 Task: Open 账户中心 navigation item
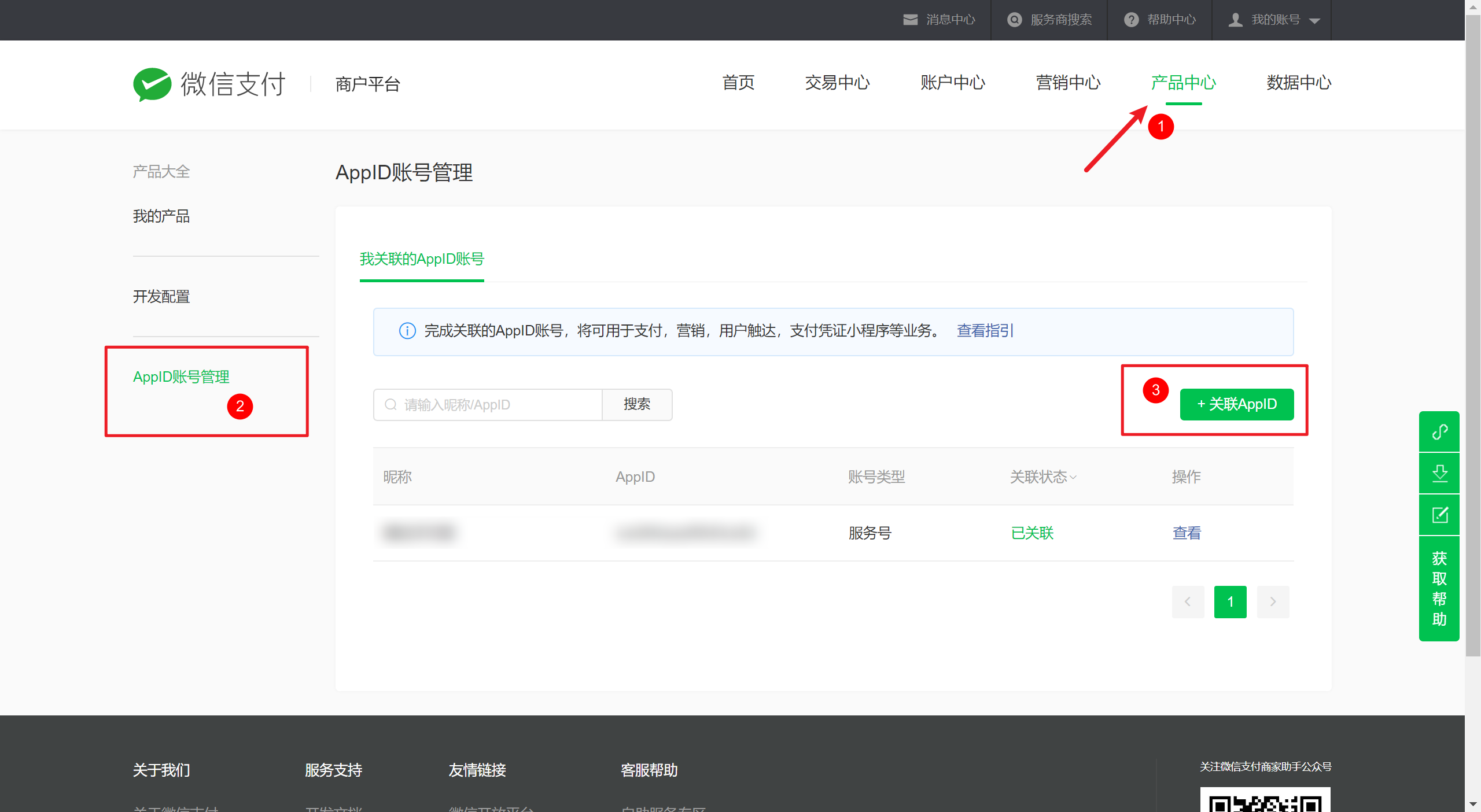pyautogui.click(x=953, y=83)
